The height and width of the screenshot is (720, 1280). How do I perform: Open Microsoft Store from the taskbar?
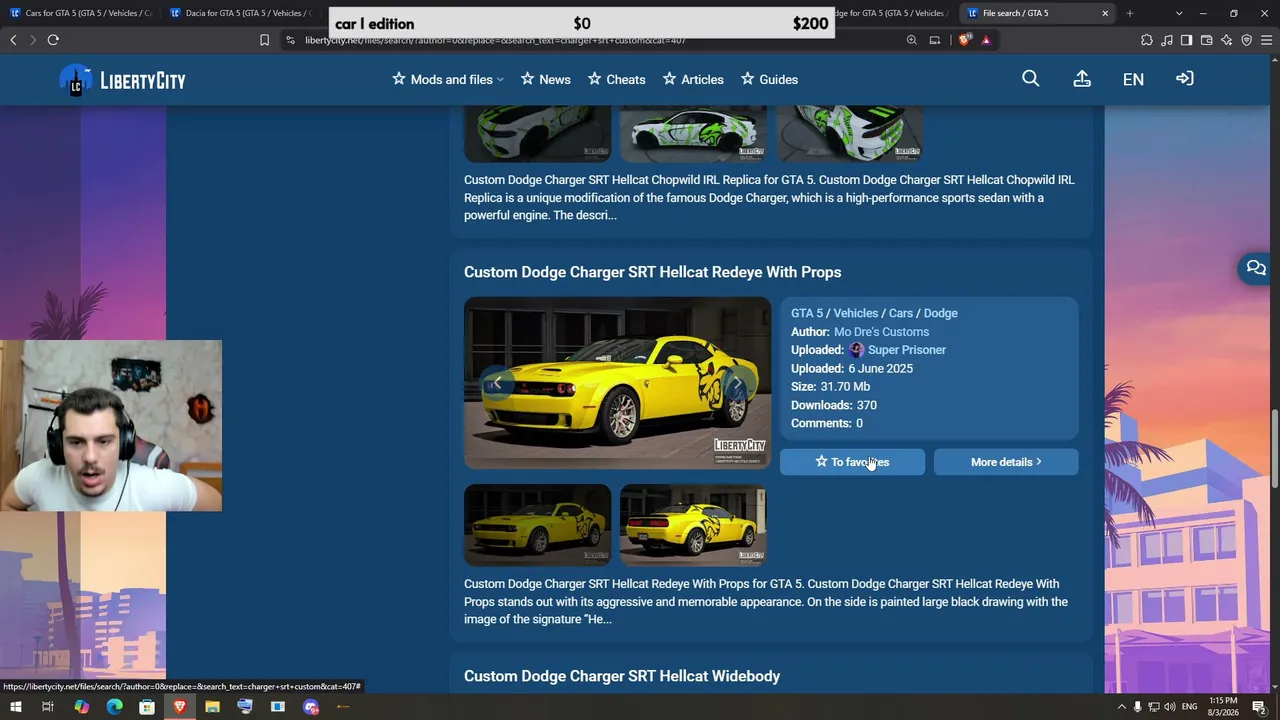coord(147,707)
